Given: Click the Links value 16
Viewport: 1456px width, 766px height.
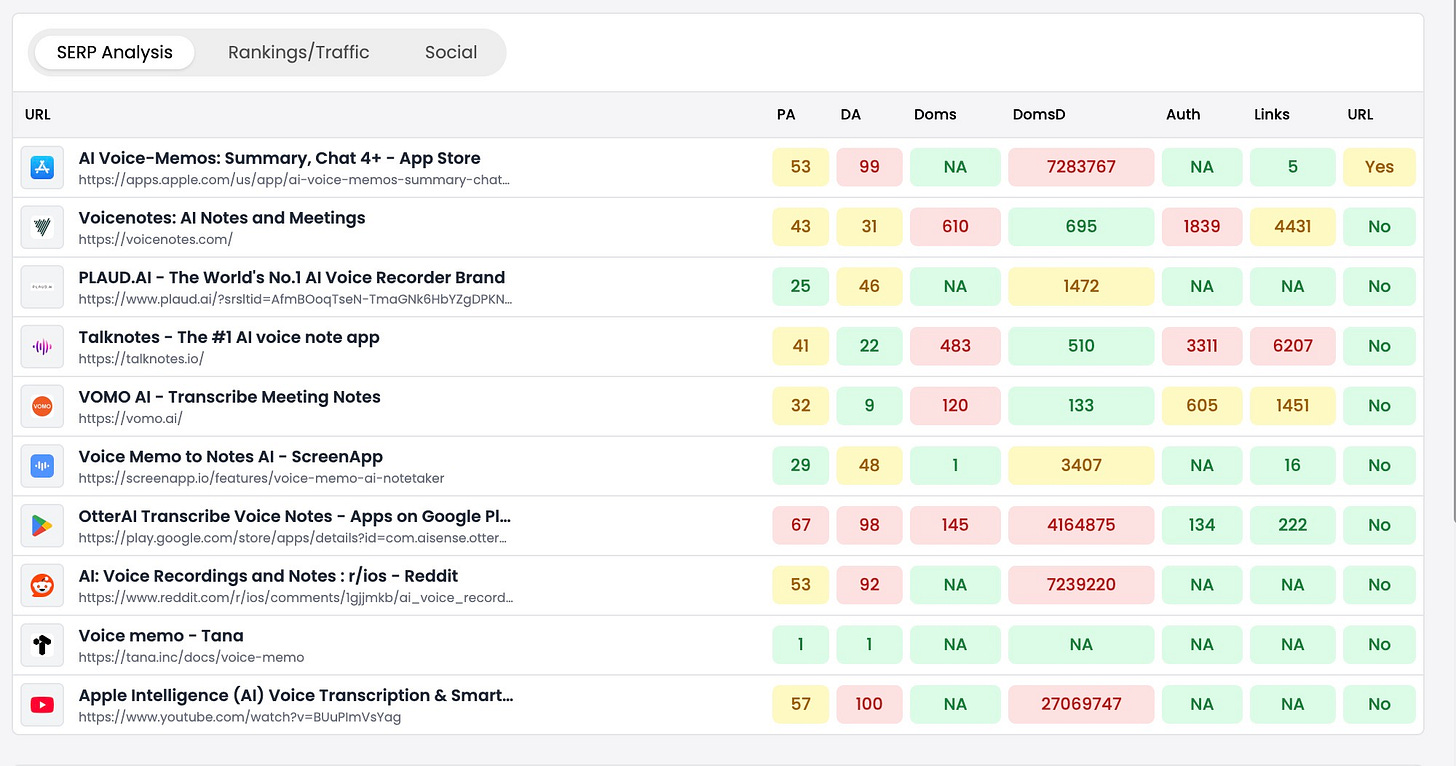Looking at the screenshot, I should click(x=1293, y=465).
